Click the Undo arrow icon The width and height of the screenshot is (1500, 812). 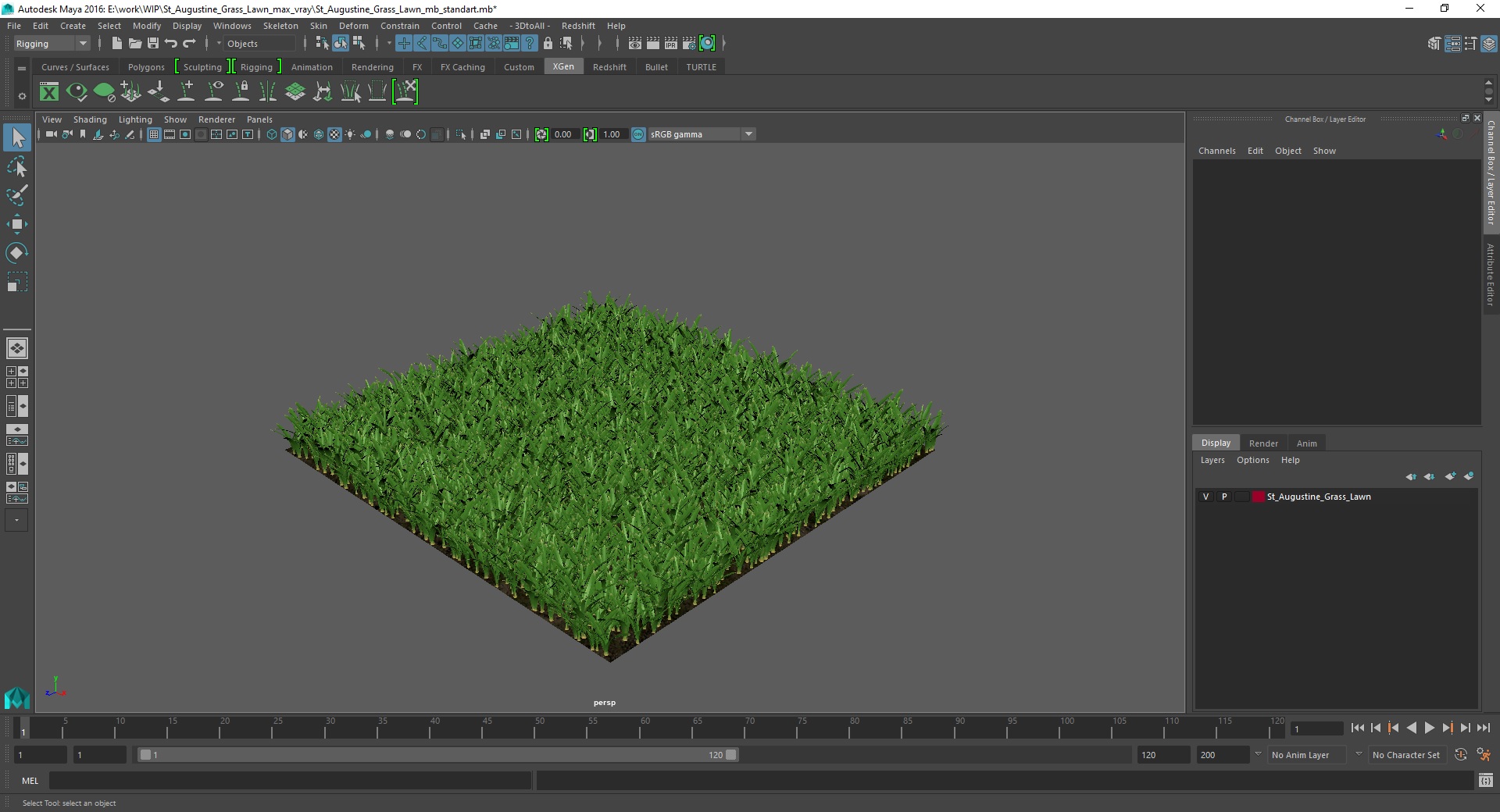coord(171,44)
